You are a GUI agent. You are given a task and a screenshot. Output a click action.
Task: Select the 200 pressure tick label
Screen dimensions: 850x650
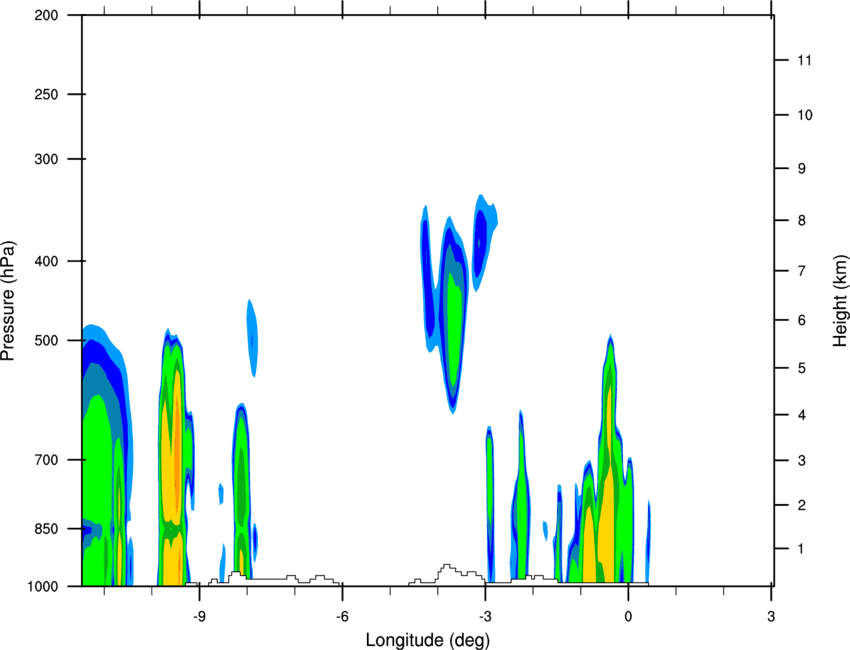pyautogui.click(x=46, y=15)
